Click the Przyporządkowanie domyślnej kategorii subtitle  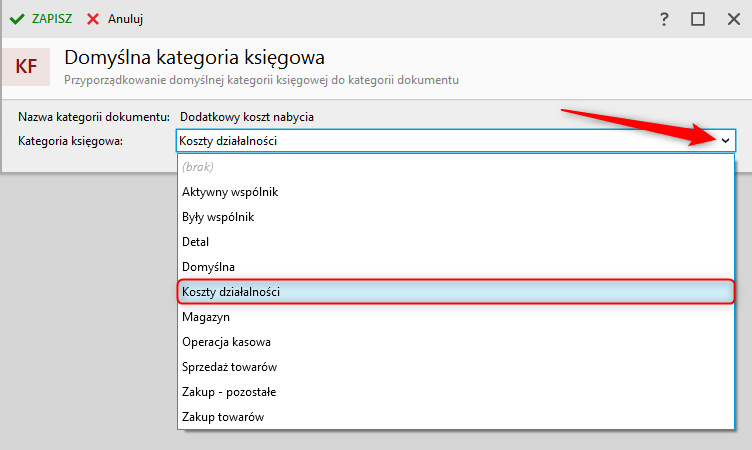[x=261, y=80]
